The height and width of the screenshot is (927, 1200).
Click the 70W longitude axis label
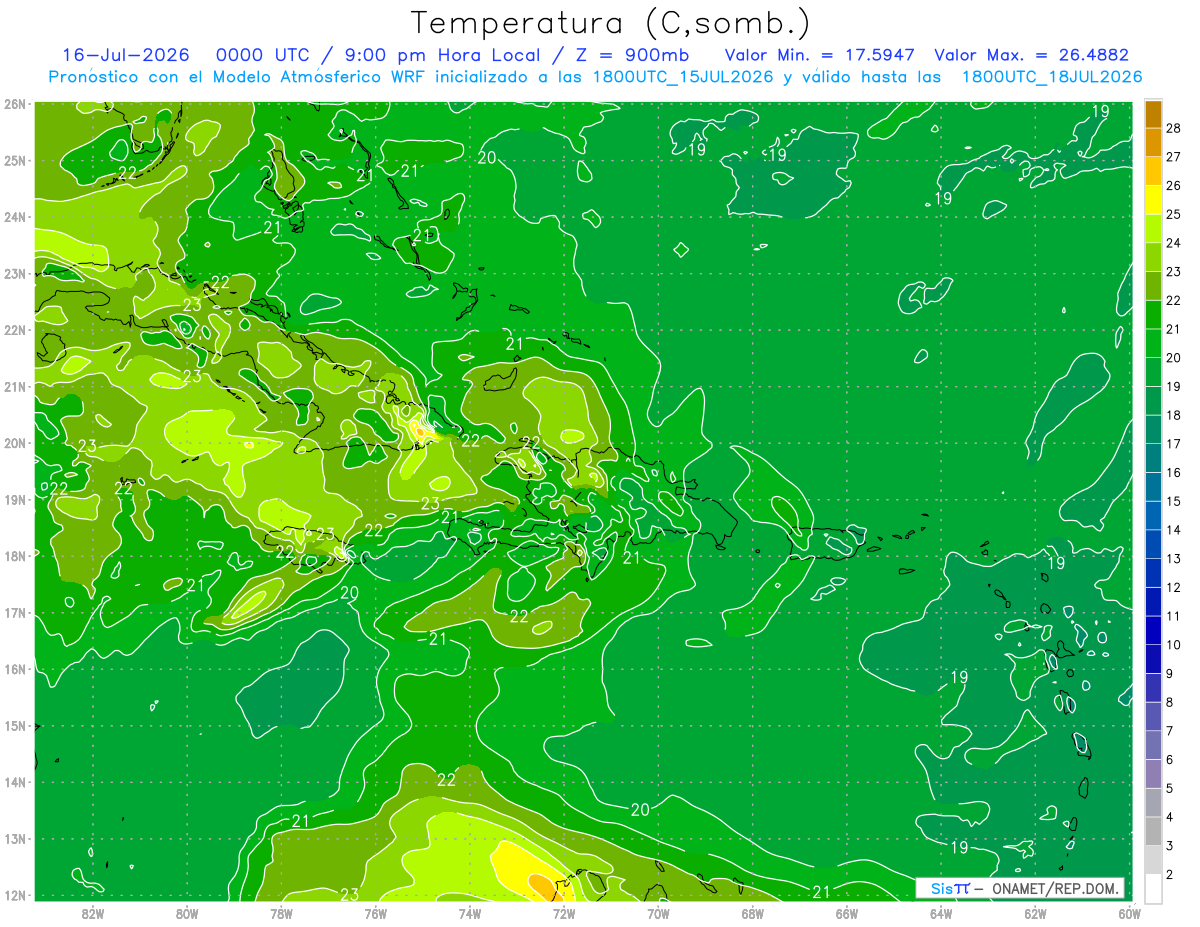click(x=658, y=912)
